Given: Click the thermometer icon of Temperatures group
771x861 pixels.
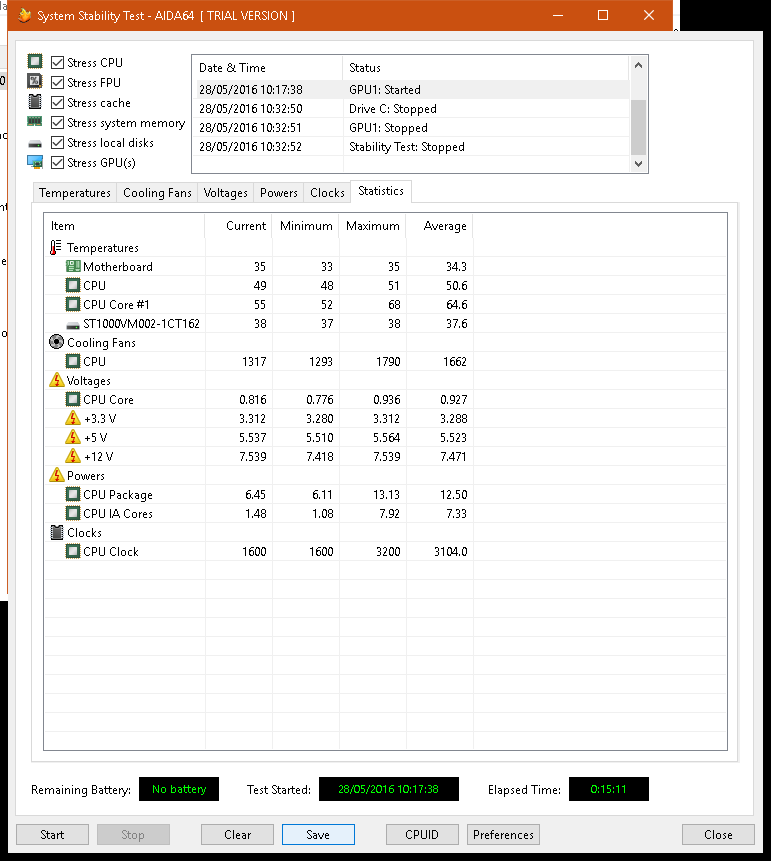Looking at the screenshot, I should pos(56,248).
